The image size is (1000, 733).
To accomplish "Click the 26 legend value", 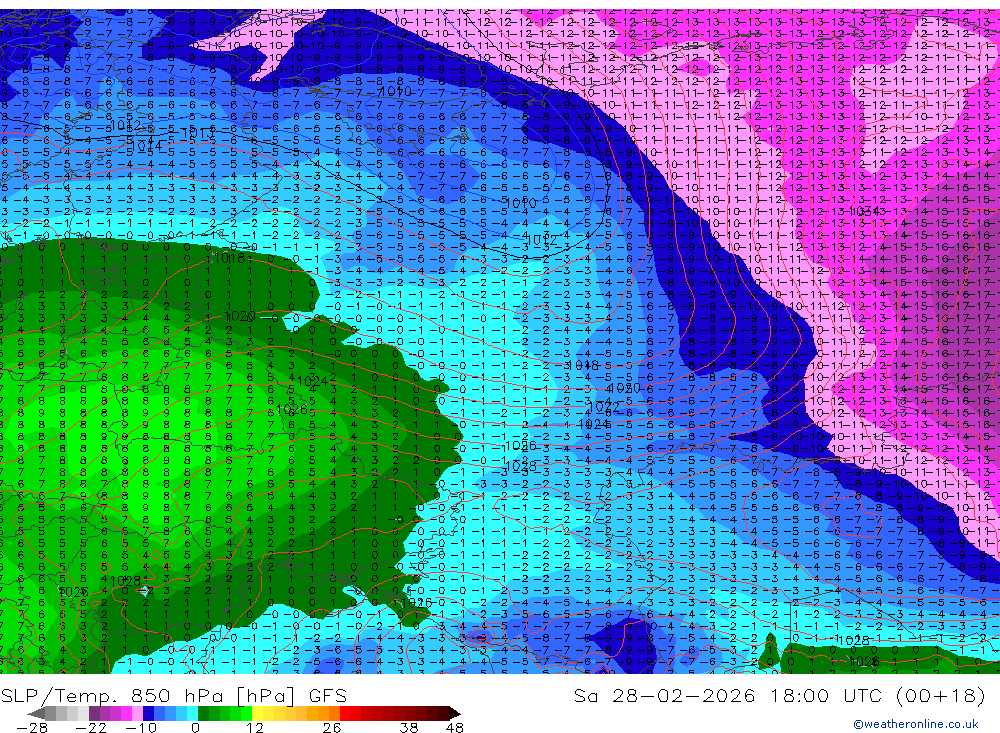I will [332, 727].
